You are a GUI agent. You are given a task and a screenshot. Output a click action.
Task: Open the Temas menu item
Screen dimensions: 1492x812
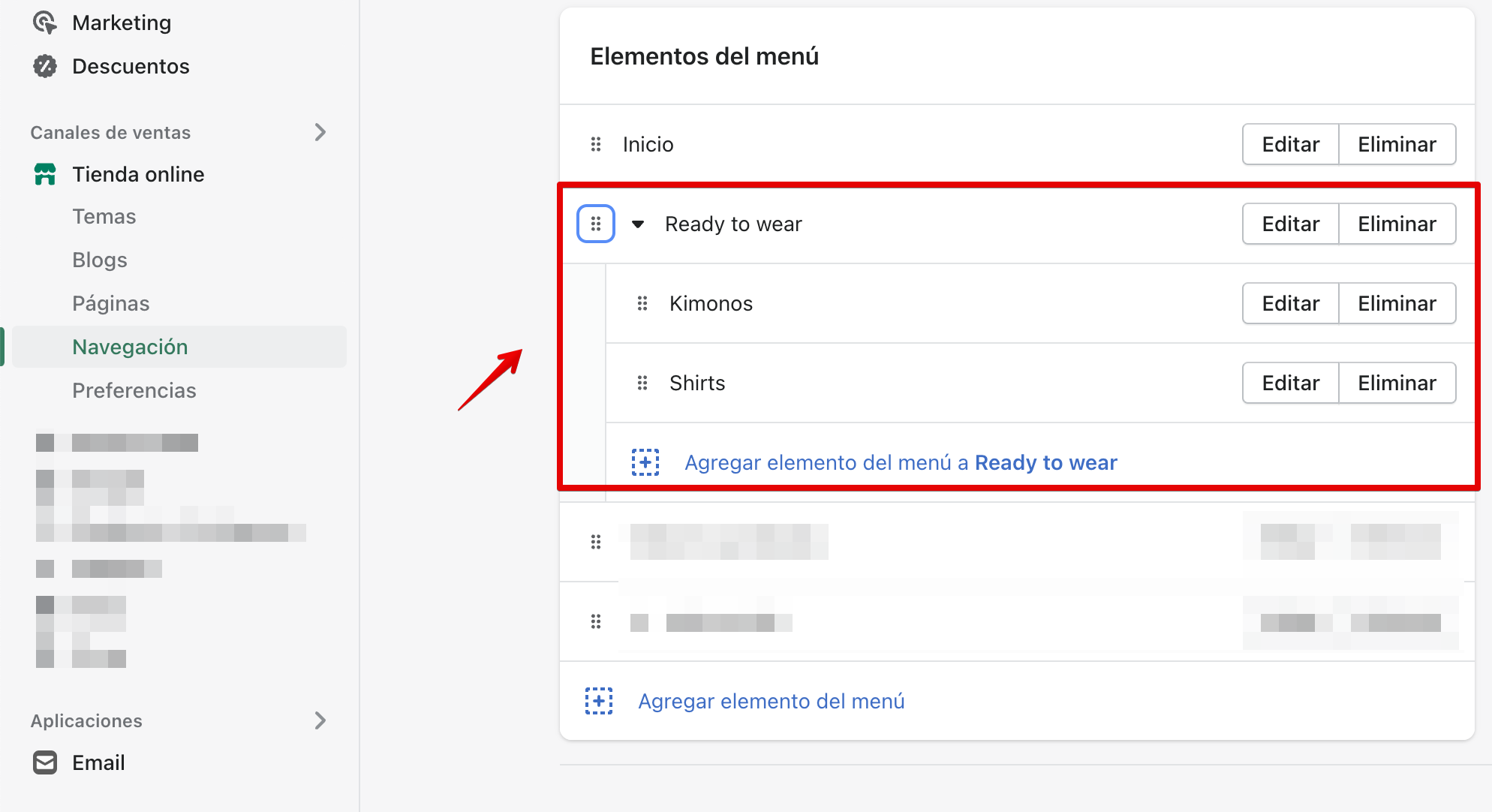pos(104,216)
